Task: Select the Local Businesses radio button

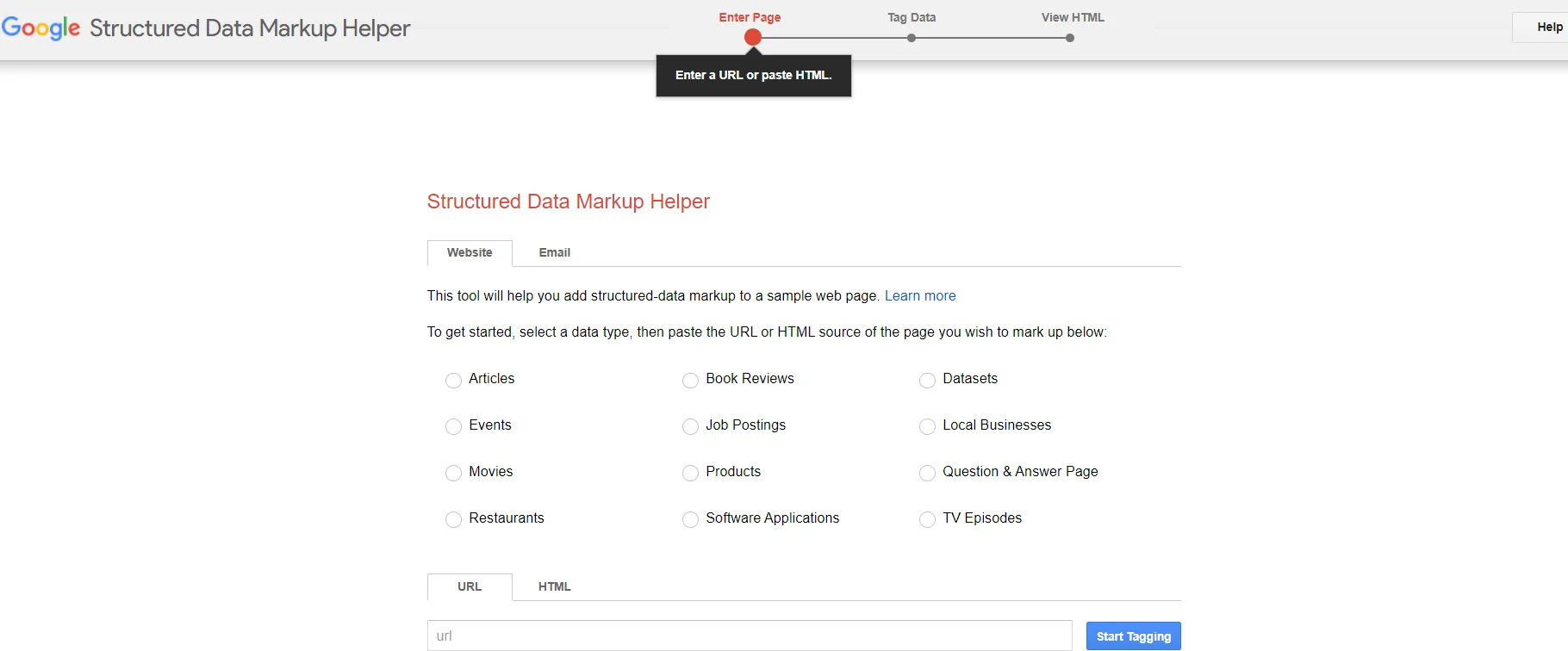Action: (x=927, y=426)
